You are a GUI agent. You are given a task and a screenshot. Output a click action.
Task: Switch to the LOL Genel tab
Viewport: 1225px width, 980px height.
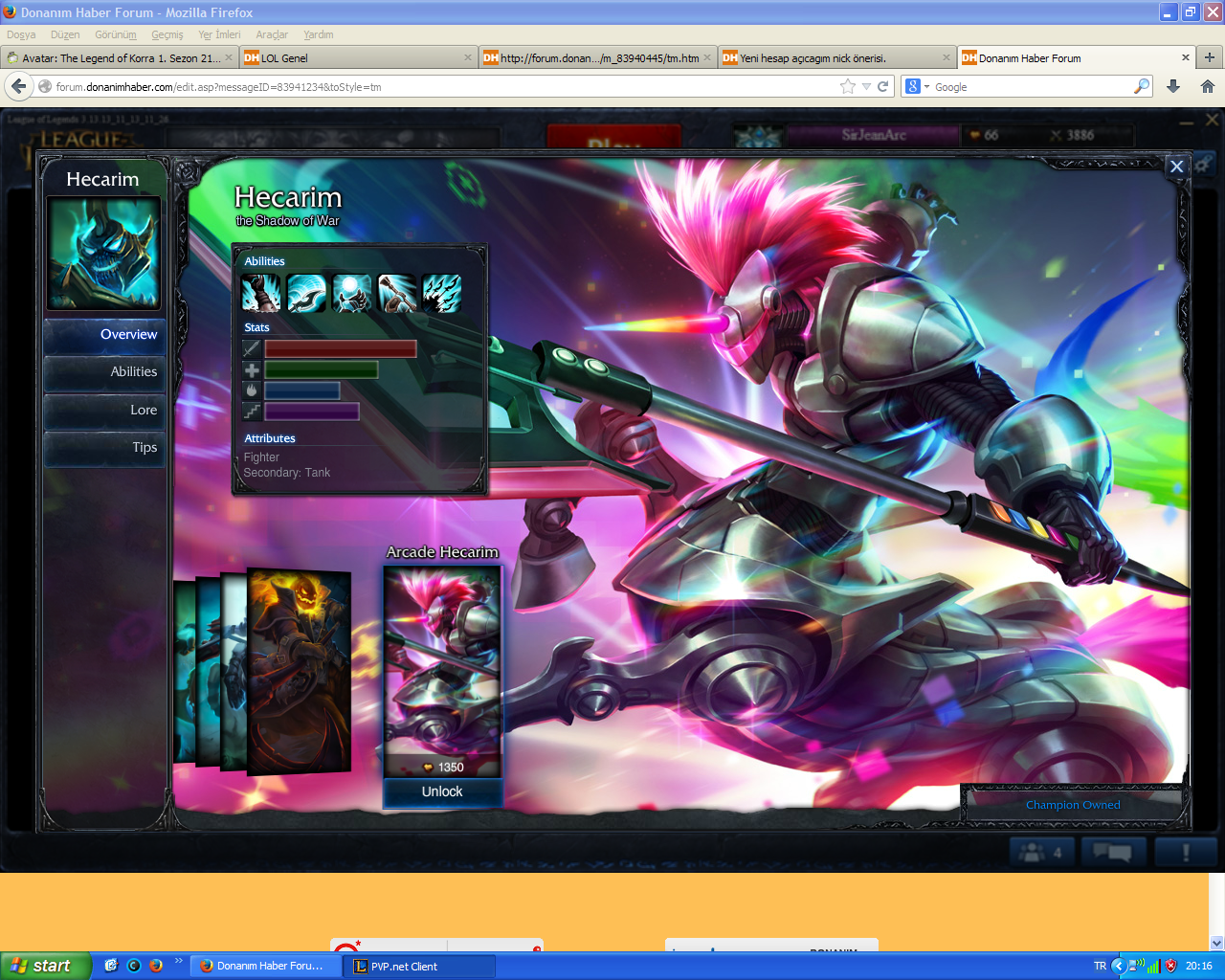pos(359,57)
